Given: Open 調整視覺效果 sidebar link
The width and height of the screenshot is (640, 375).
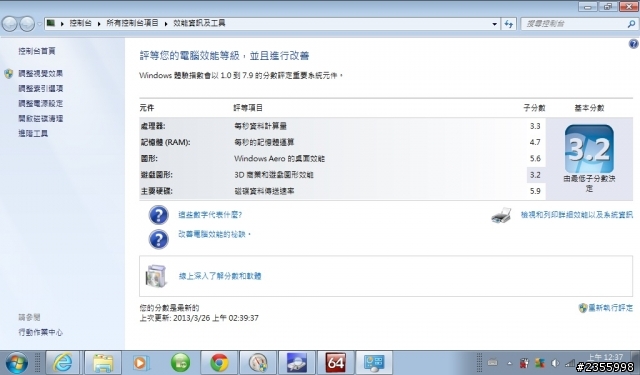Looking at the screenshot, I should click(40, 73).
